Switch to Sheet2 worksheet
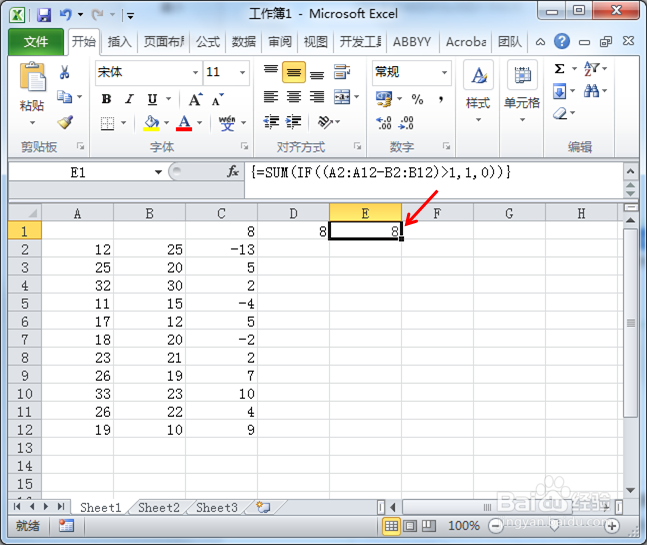 159,507
